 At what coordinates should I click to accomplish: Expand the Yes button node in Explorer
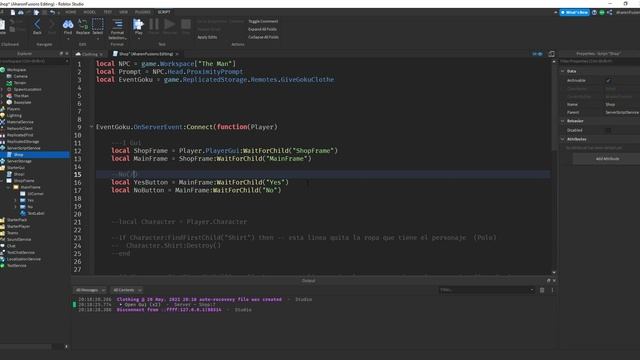pos(16,200)
